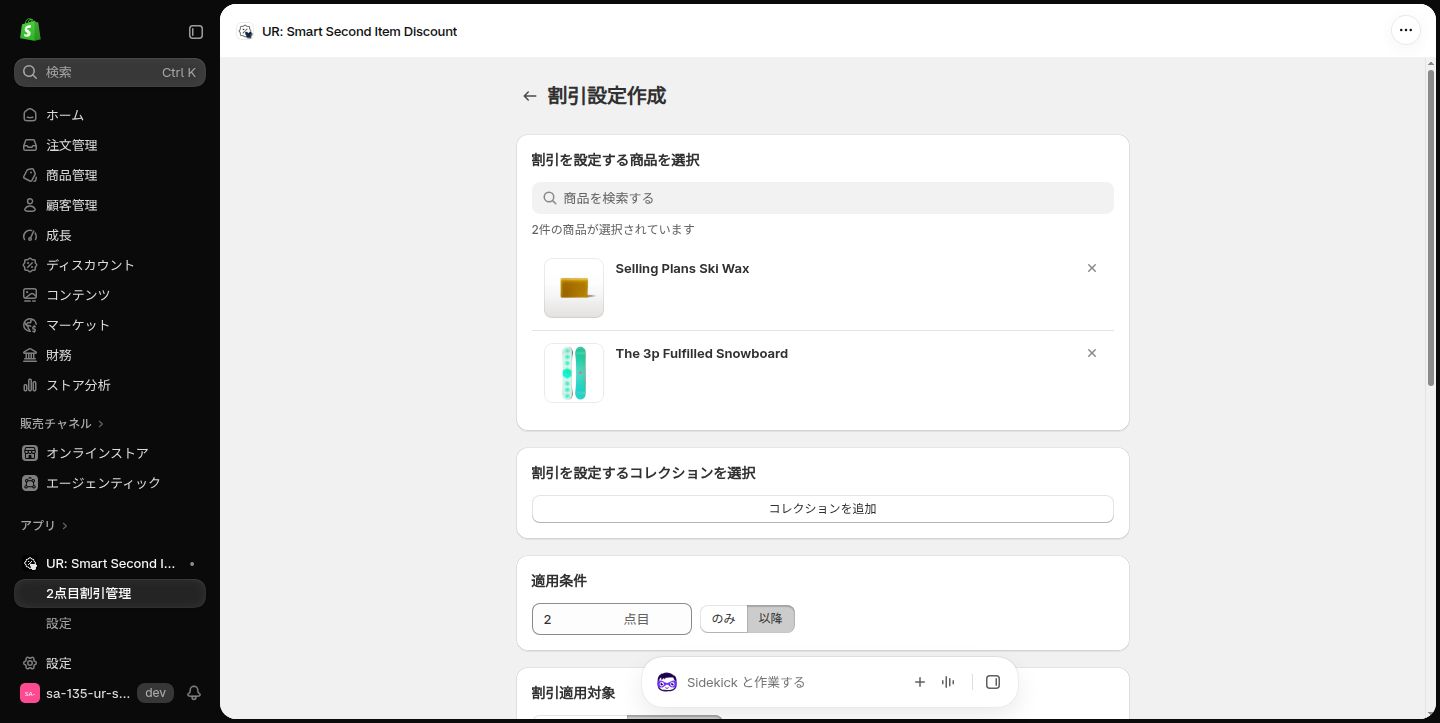1440x723 pixels.
Task: Click the Sidekick side panel toggle icon
Action: 993,682
